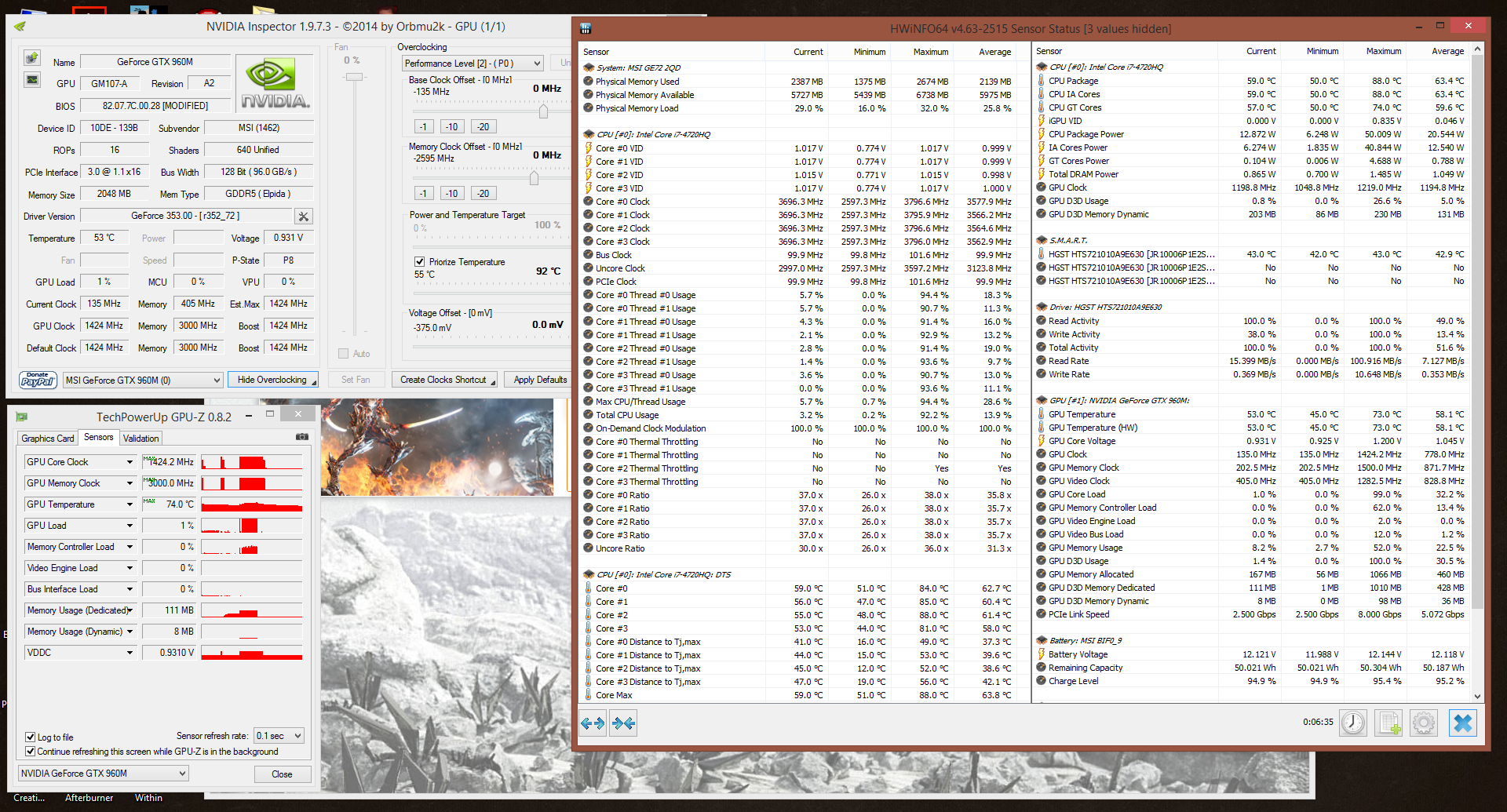
Task: Select the CPU Package Power sensor row
Action: point(1251,134)
